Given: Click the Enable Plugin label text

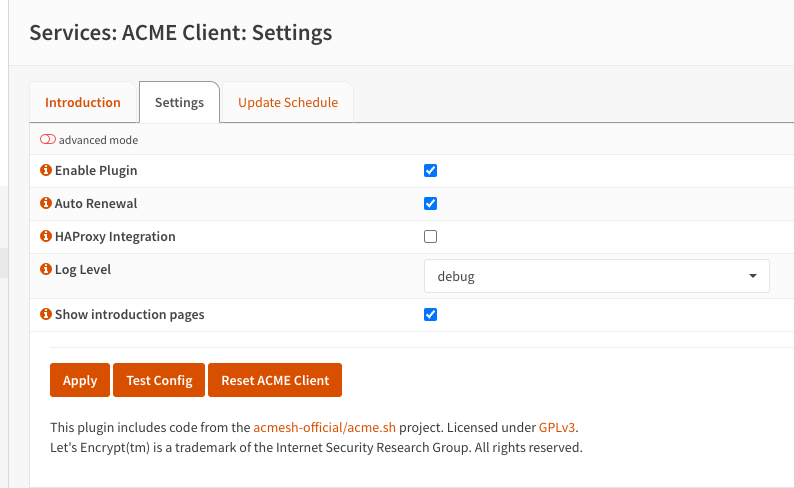Looking at the screenshot, I should click(96, 171).
